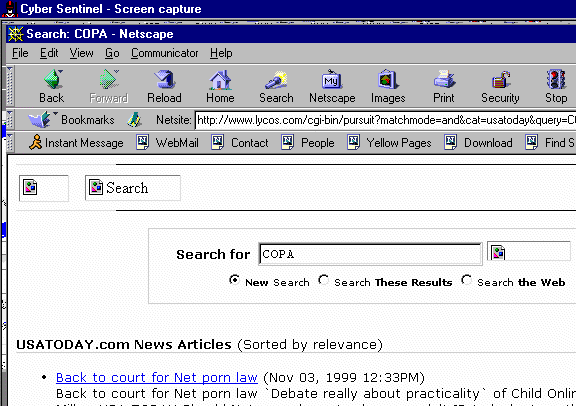The image size is (576, 406).
Task: Open the Security padlock icon
Action: click(x=500, y=80)
